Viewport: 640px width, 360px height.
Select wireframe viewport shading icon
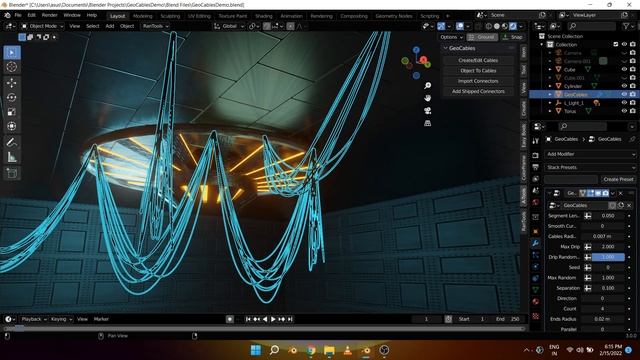(489, 26)
